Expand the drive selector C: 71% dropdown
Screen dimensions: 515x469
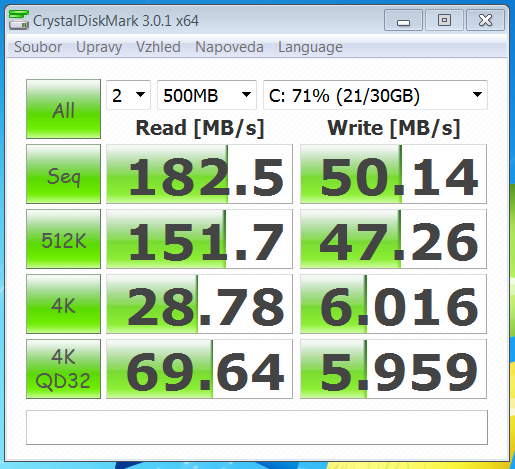point(375,95)
